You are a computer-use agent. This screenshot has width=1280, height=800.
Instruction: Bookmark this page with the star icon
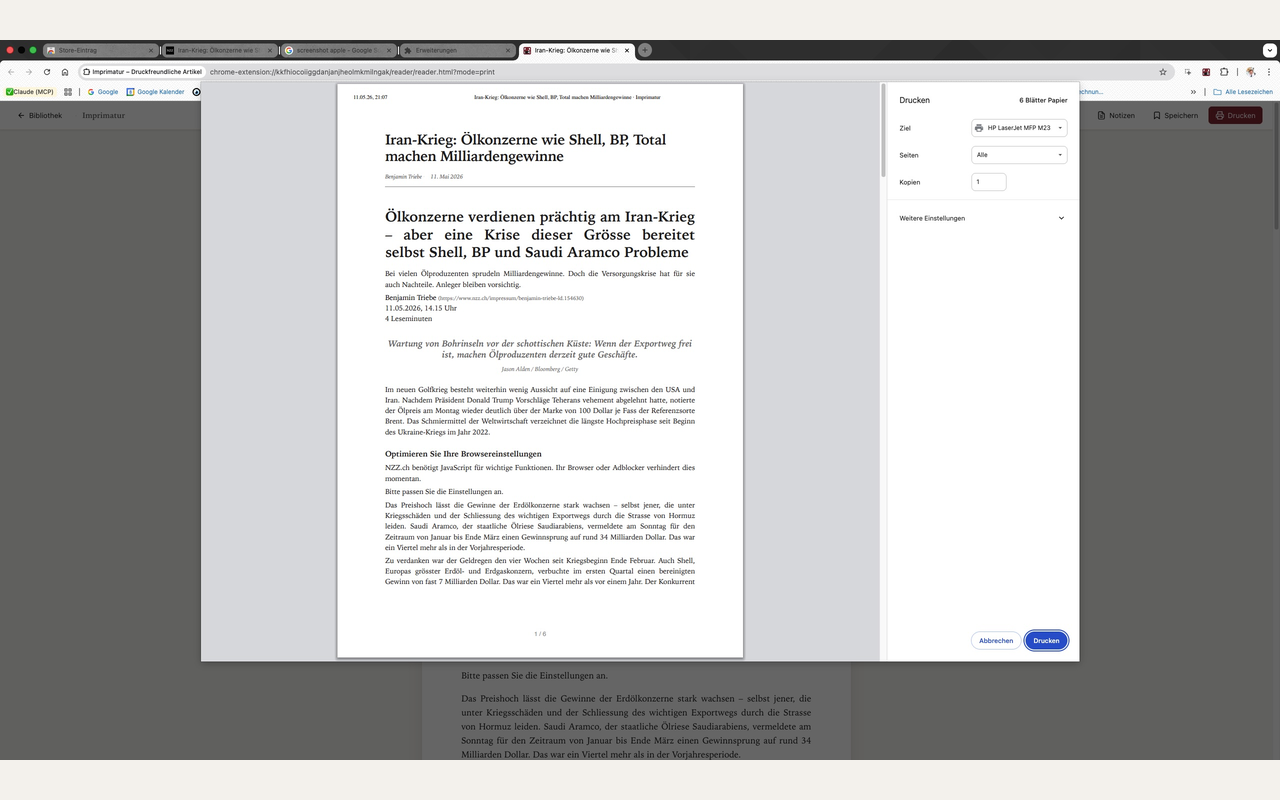click(1163, 72)
